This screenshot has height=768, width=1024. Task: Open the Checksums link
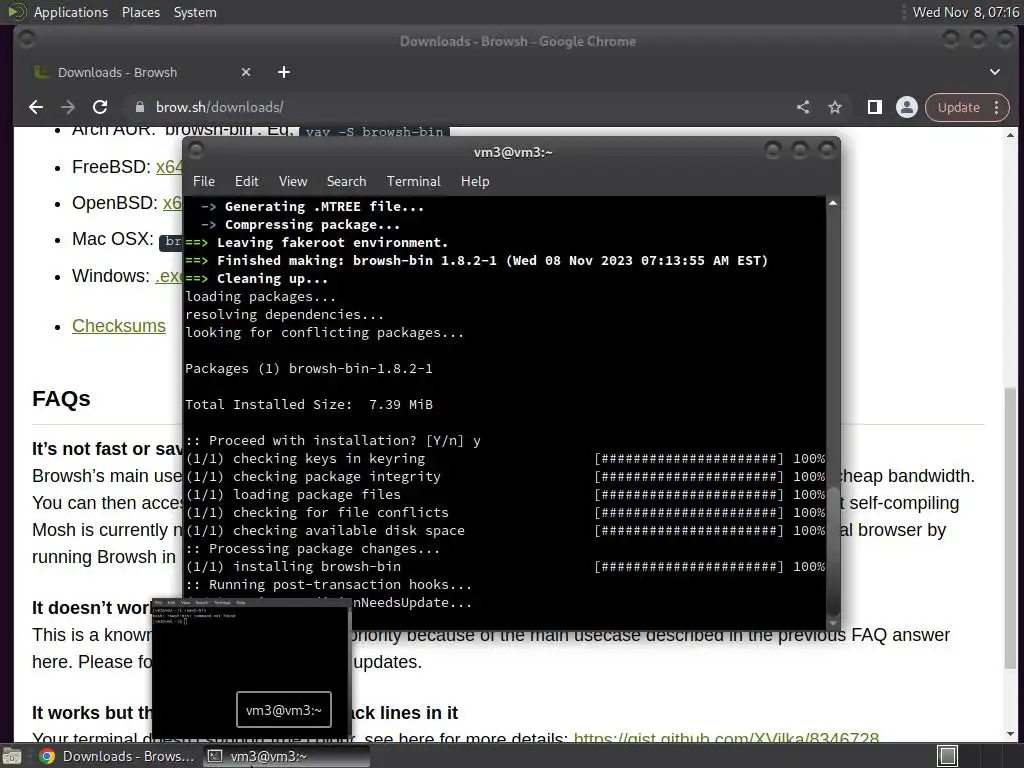coord(119,326)
